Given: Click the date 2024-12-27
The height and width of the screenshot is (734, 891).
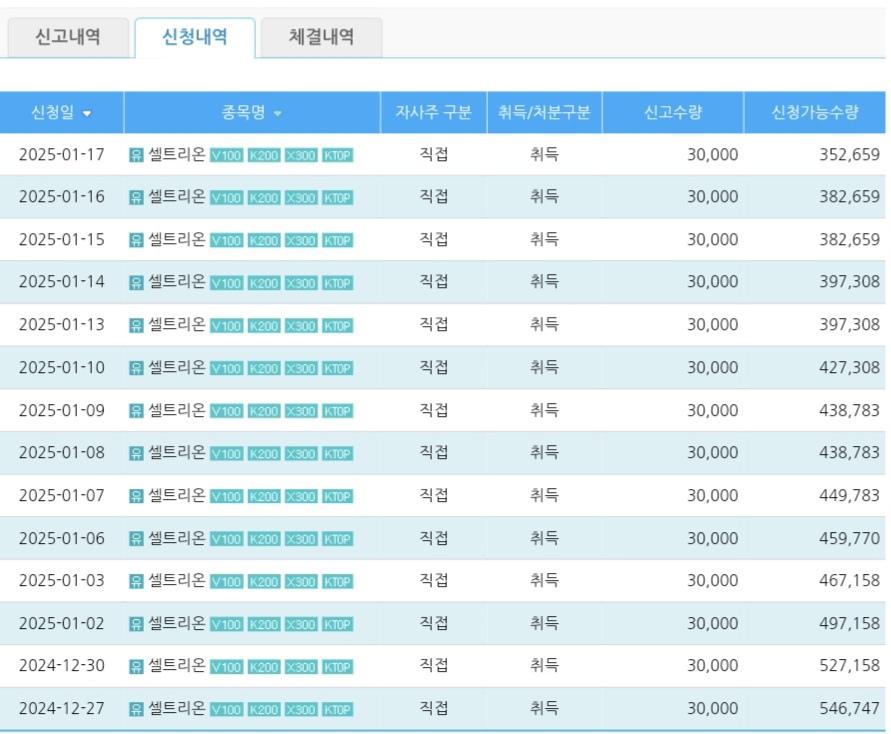Looking at the screenshot, I should [x=62, y=708].
